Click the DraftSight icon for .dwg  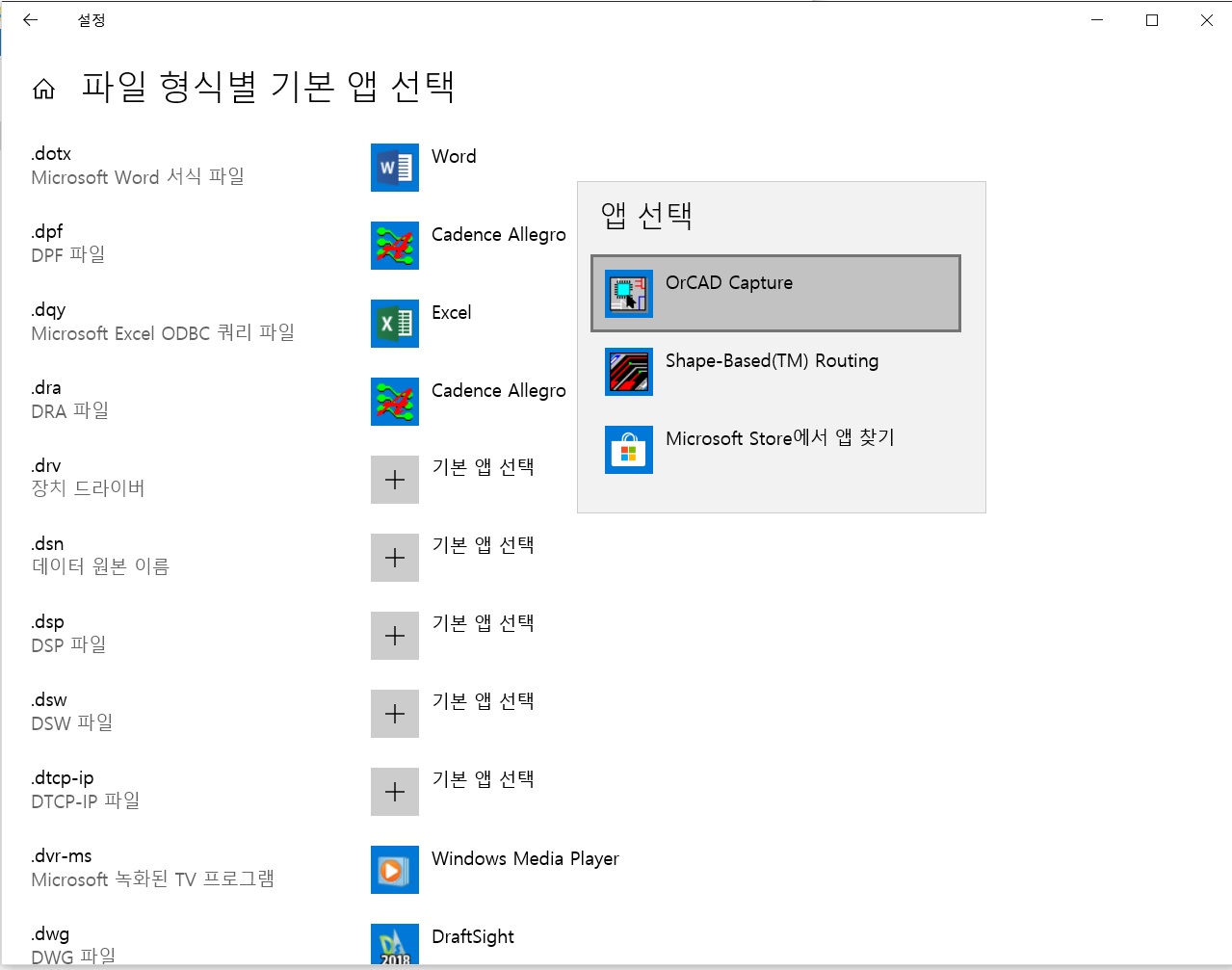click(395, 944)
